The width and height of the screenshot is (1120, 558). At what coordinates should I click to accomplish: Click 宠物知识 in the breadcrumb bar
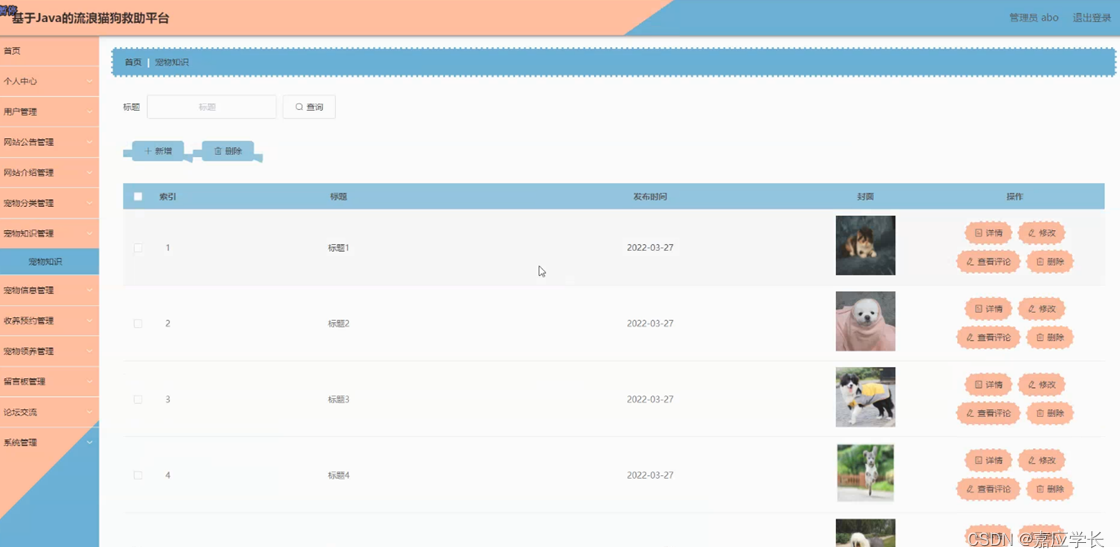[172, 62]
